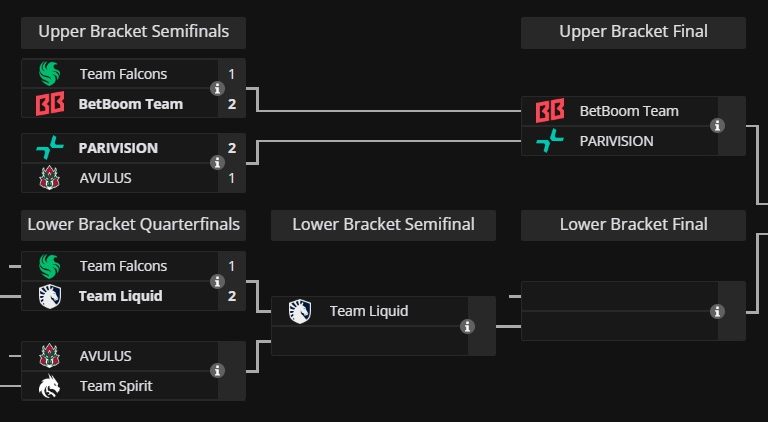The image size is (768, 422).
Task: Click the Team Spirit logo
Action: (x=49, y=386)
